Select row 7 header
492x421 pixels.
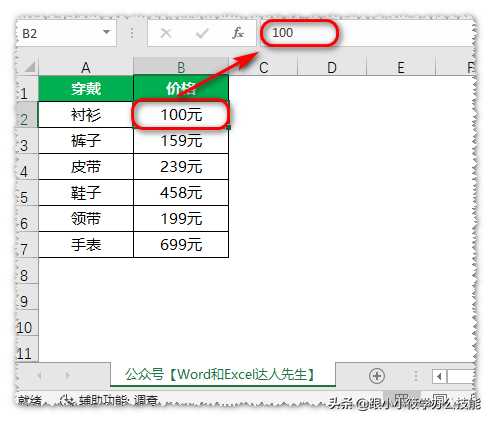pos(27,245)
